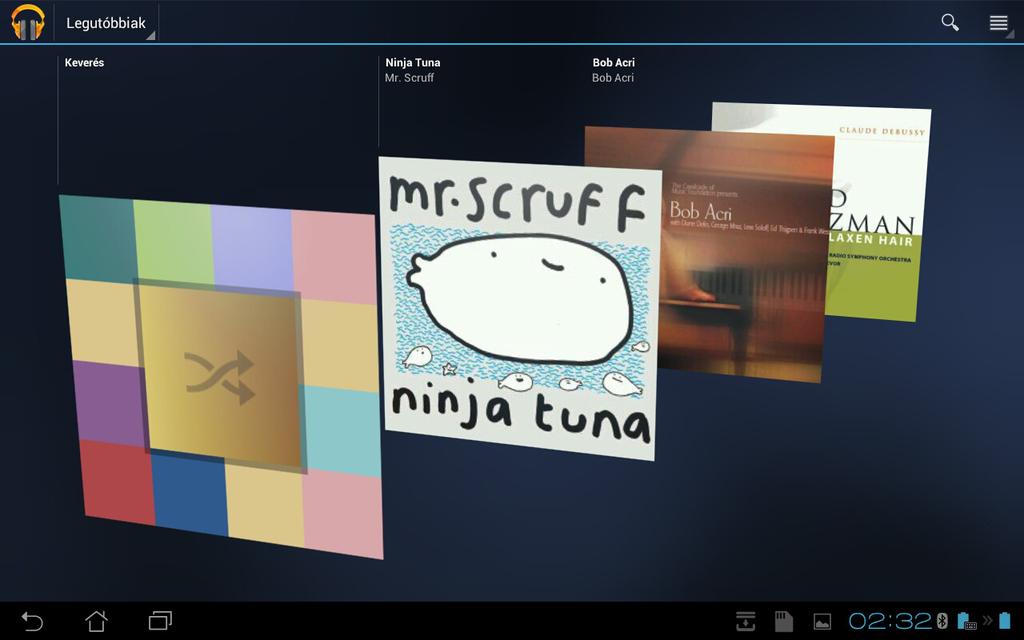This screenshot has width=1024, height=640.
Task: Open the overflow menu icon
Action: pos(999,23)
